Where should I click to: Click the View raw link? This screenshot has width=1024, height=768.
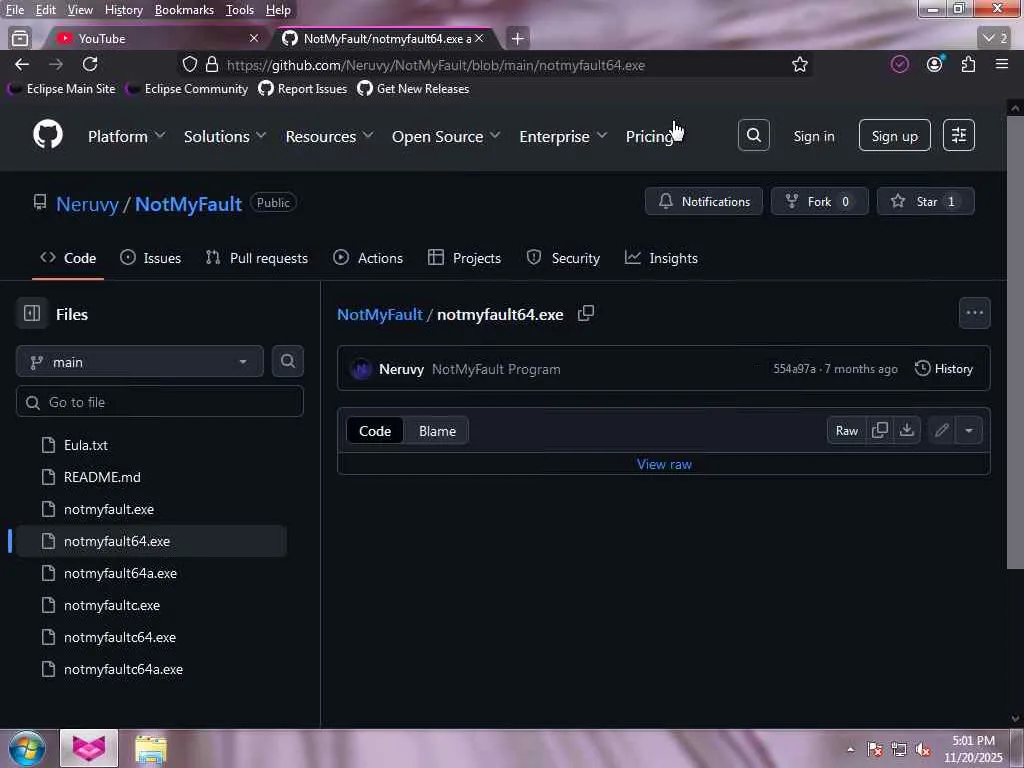point(664,464)
